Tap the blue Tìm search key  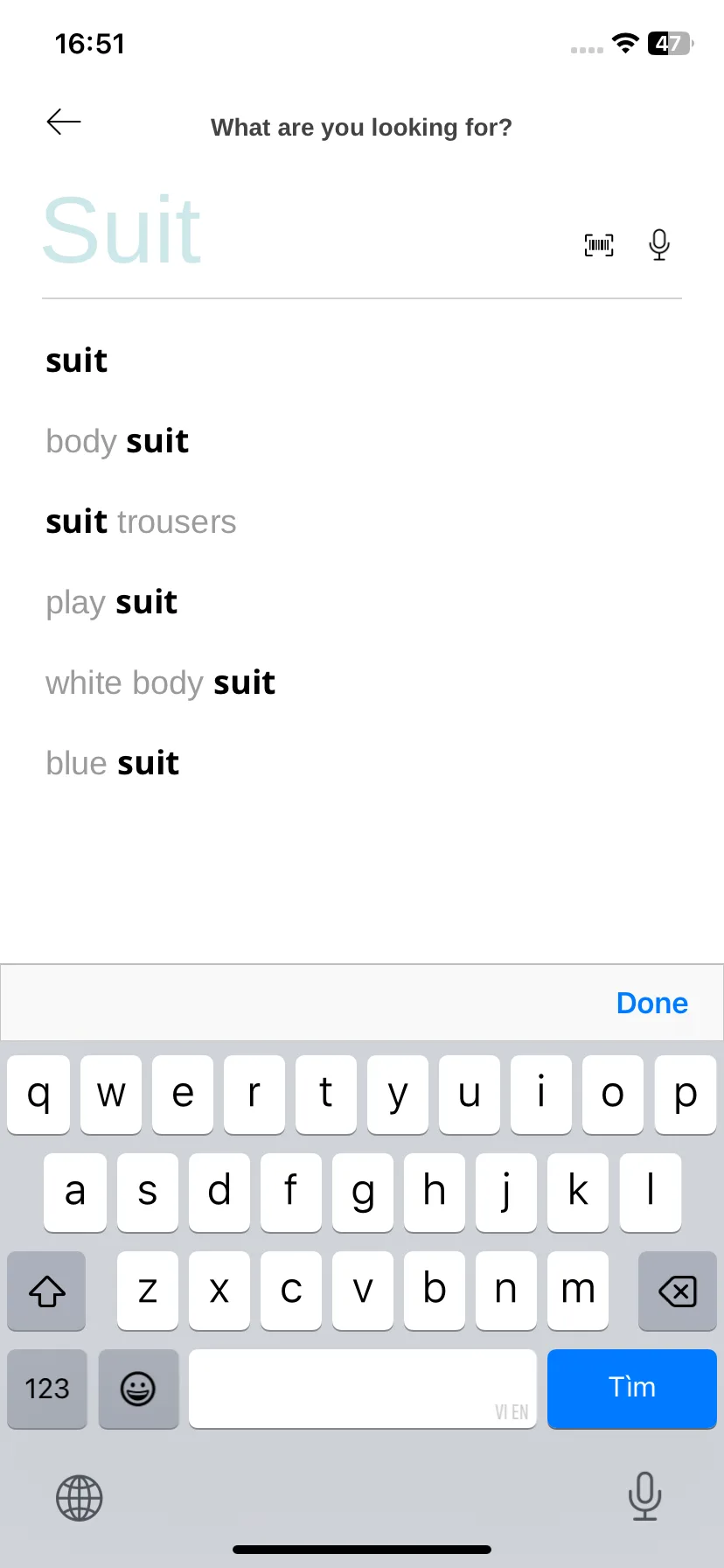point(632,1389)
